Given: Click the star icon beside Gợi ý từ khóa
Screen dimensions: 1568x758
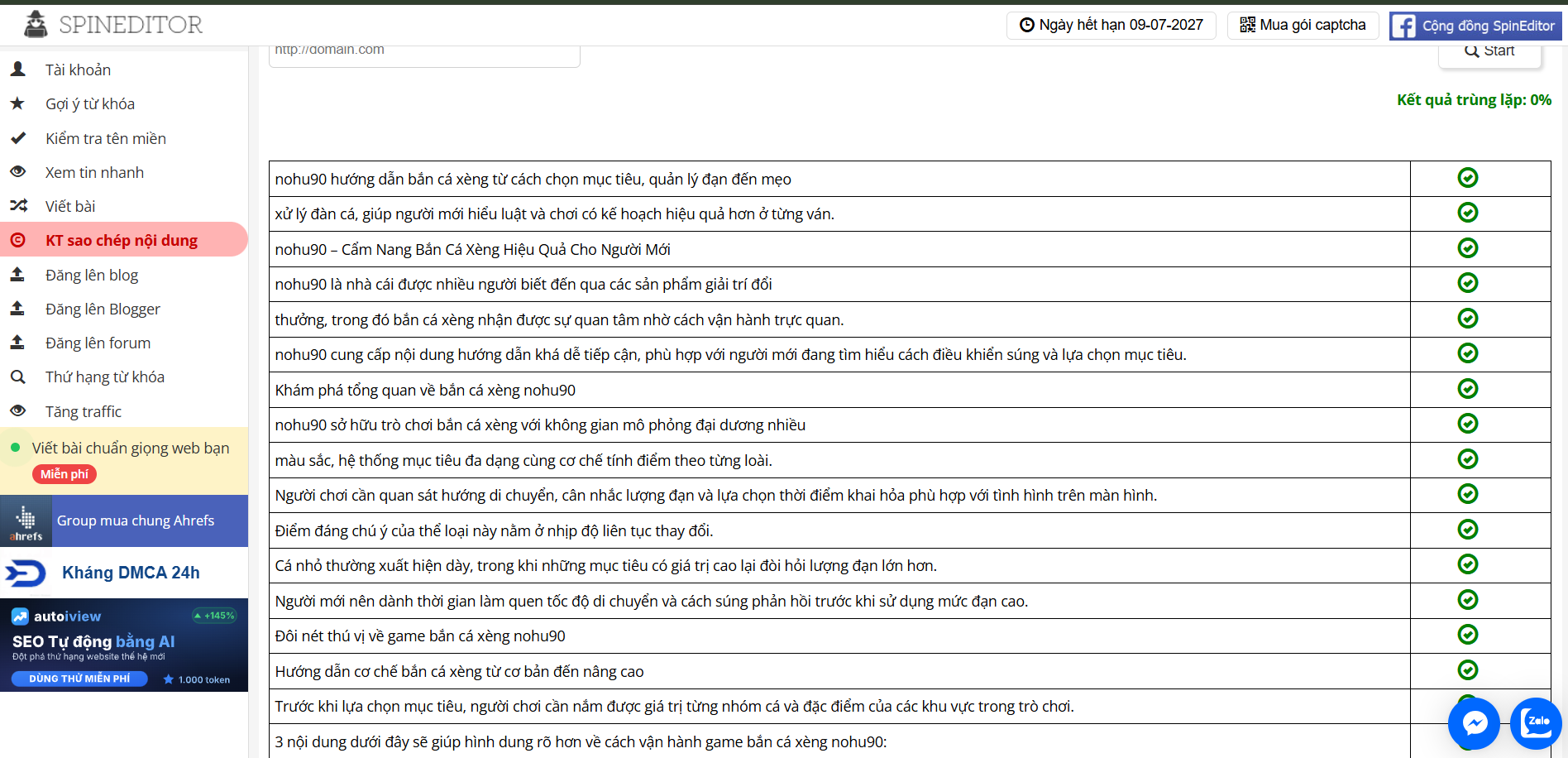Looking at the screenshot, I should (x=17, y=103).
